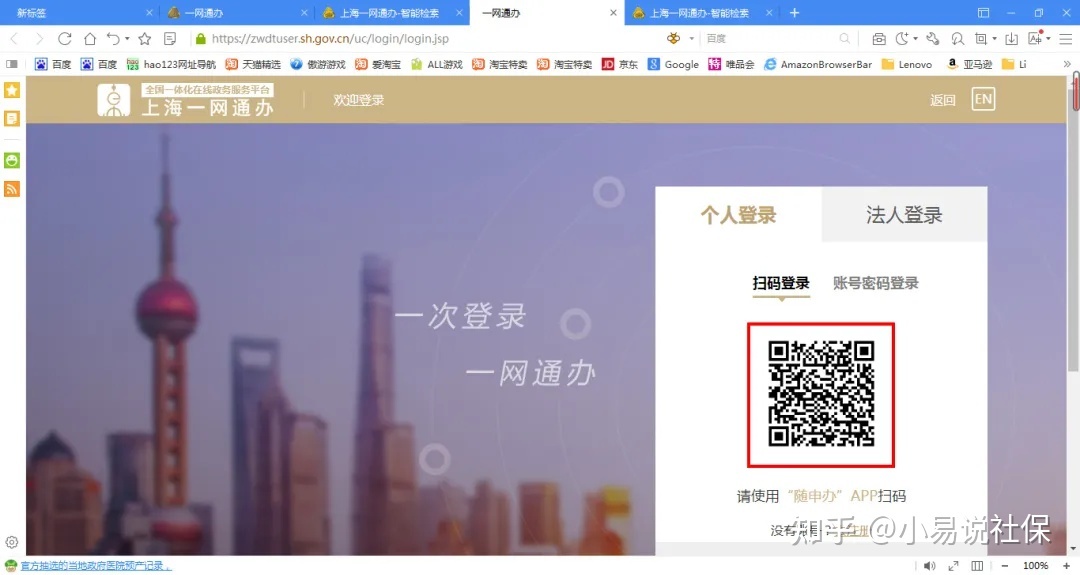Open the browser main menu icon
The width and height of the screenshot is (1080, 575).
tap(1066, 39)
